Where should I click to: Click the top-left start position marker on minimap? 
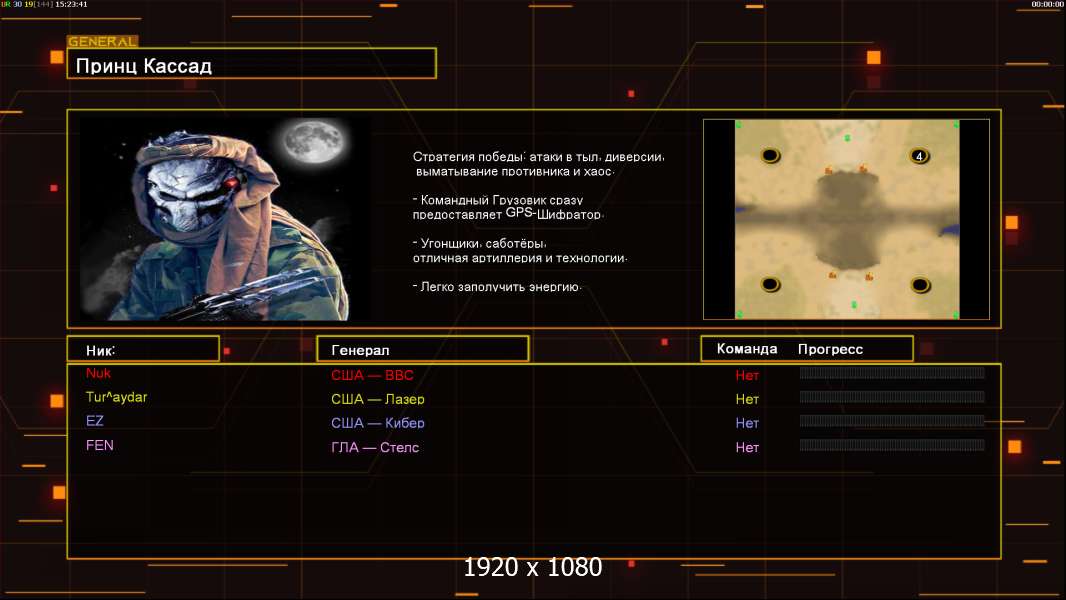pos(770,156)
